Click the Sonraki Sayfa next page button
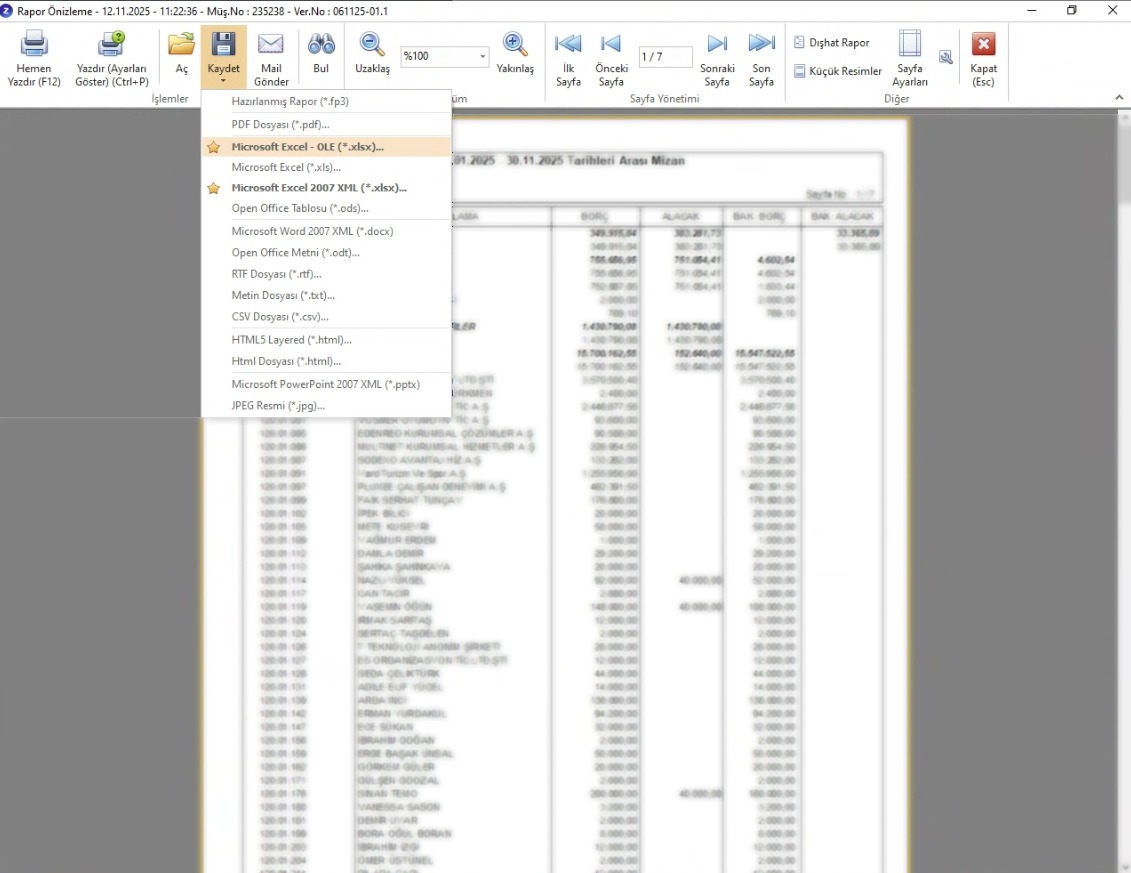The height and width of the screenshot is (873, 1131). point(717,46)
